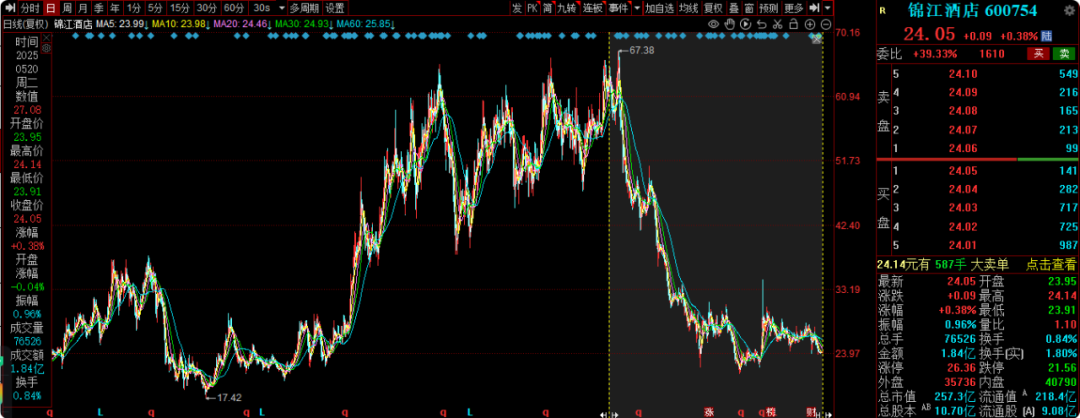The height and width of the screenshot is (418, 1080).
Task: Click the red 买 buy button
Action: [x=1037, y=54]
